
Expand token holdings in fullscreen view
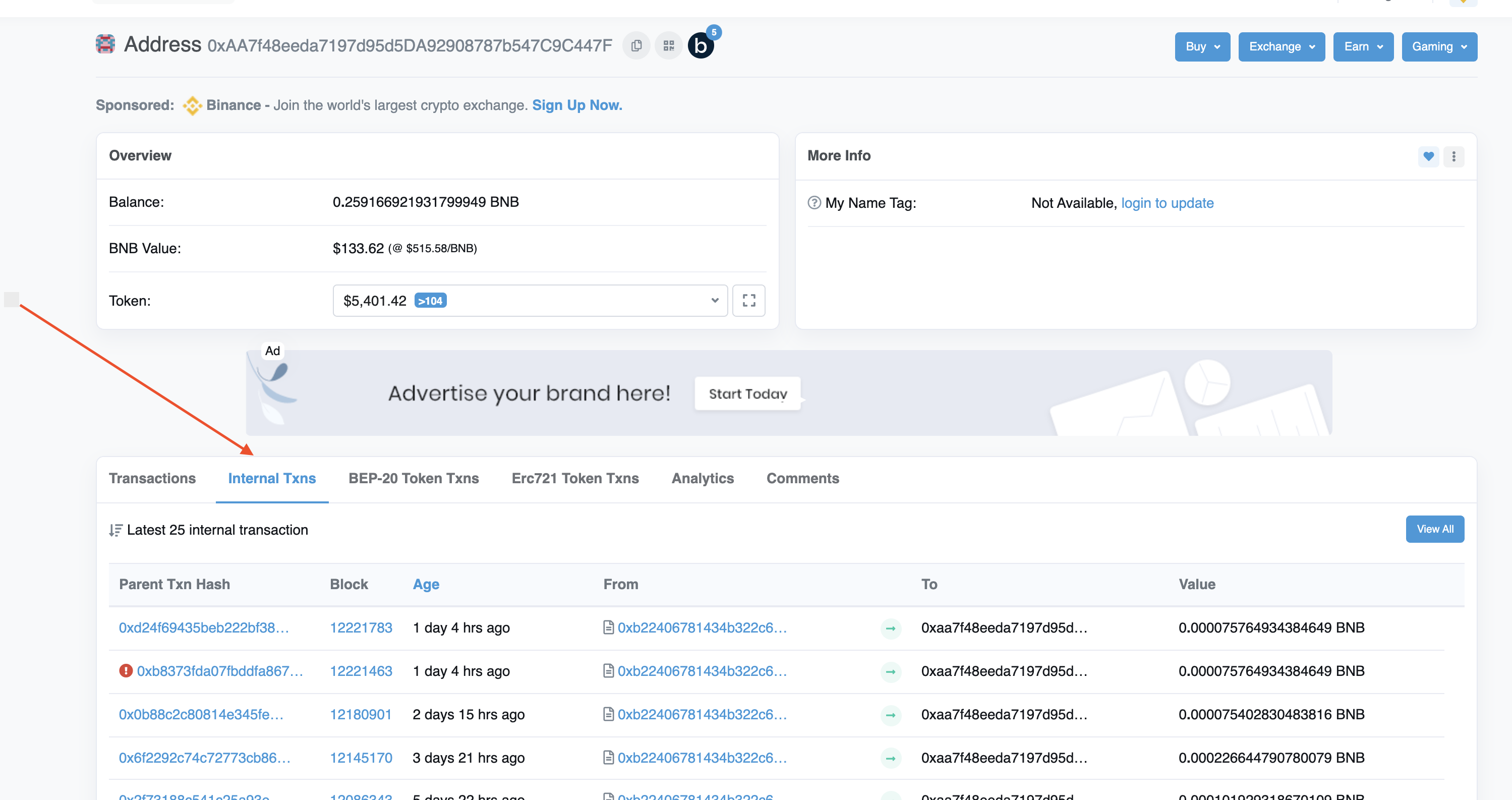coord(749,301)
